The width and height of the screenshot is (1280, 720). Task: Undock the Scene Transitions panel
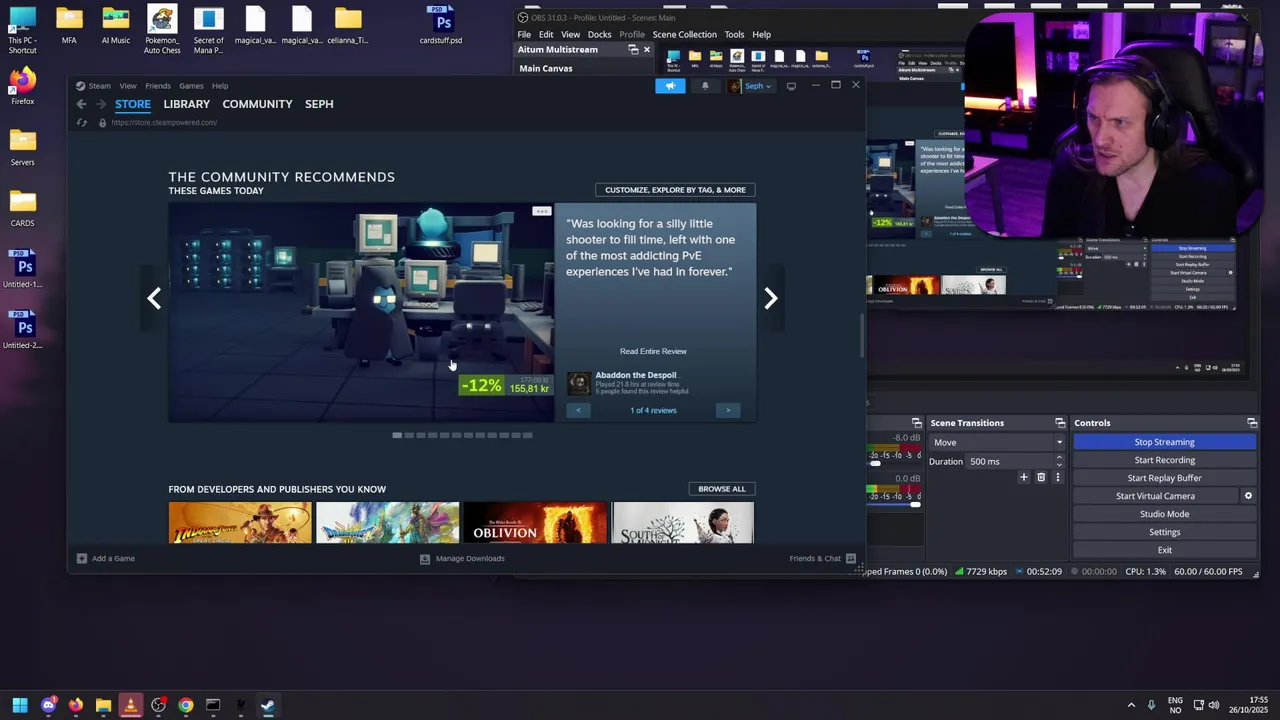tap(1060, 423)
